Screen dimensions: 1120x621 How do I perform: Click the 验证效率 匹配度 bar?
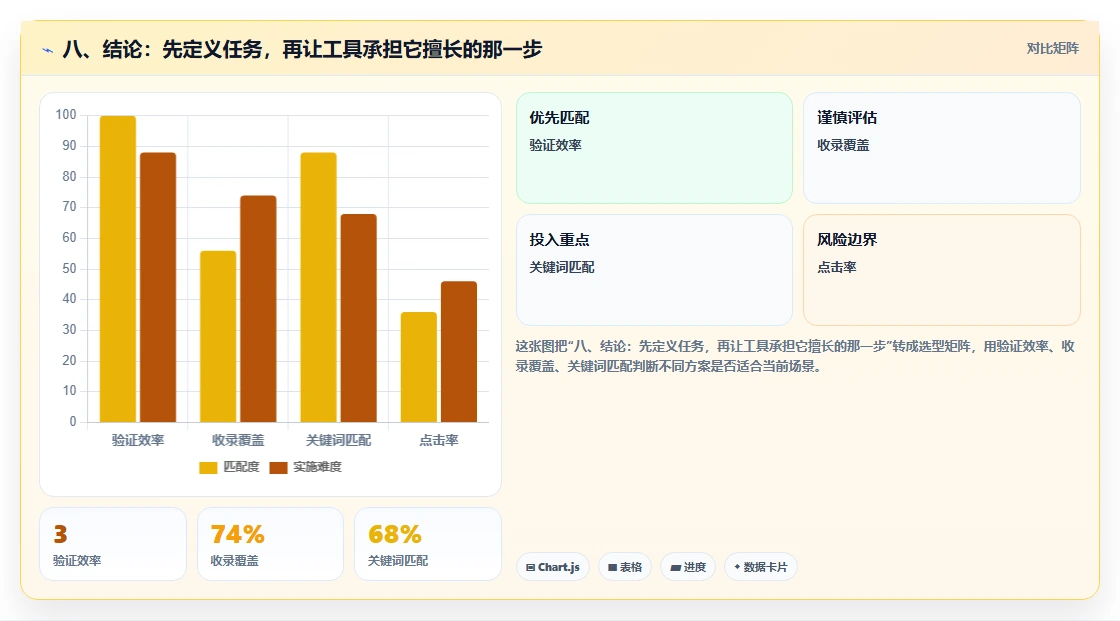tap(118, 269)
